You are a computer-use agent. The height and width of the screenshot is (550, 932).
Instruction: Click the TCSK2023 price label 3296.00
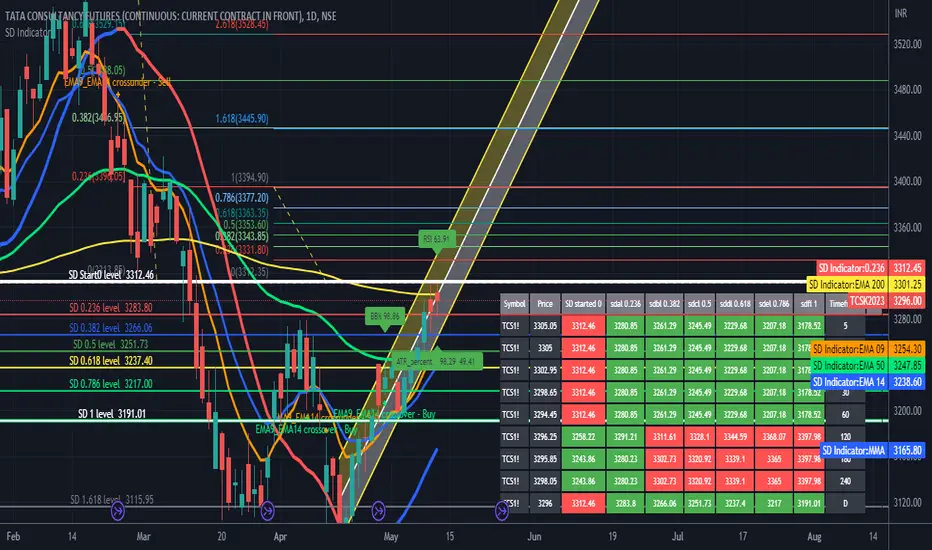pos(886,301)
